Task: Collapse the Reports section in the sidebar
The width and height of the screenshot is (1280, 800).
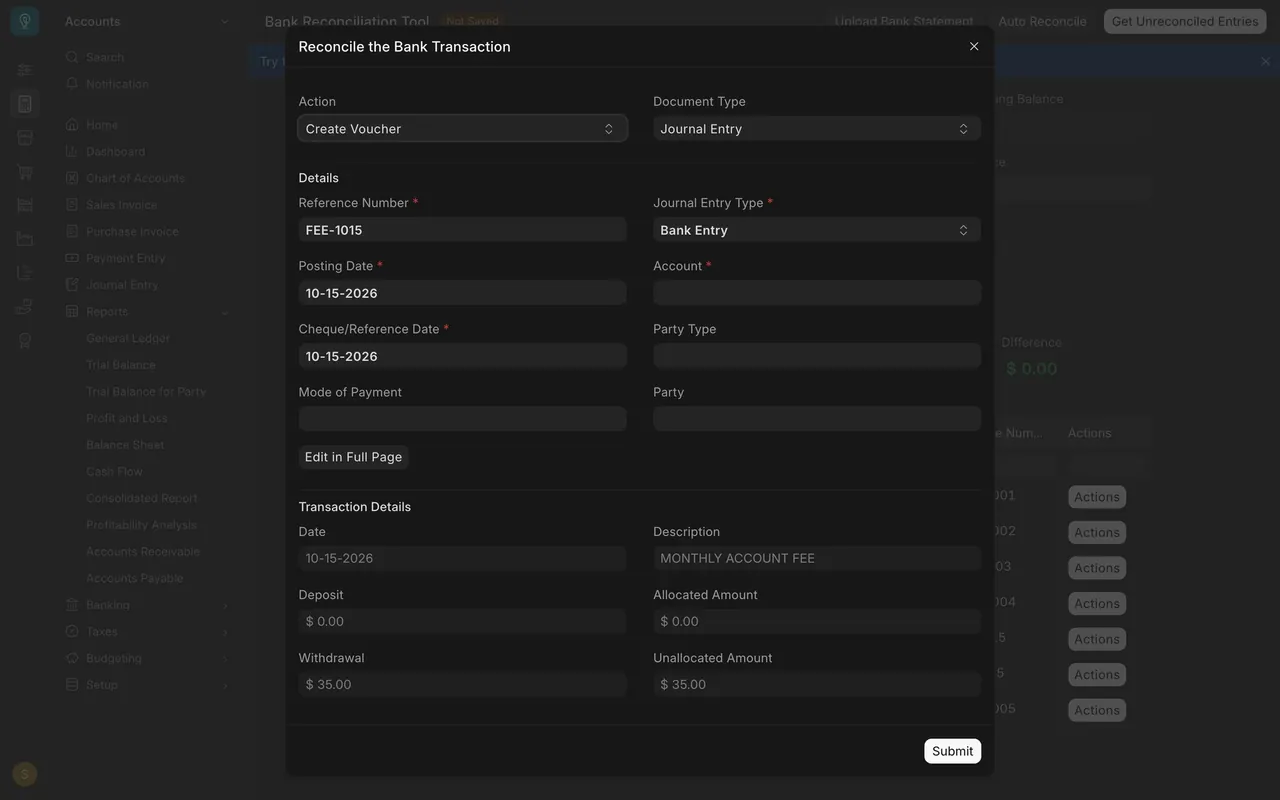Action: [225, 312]
